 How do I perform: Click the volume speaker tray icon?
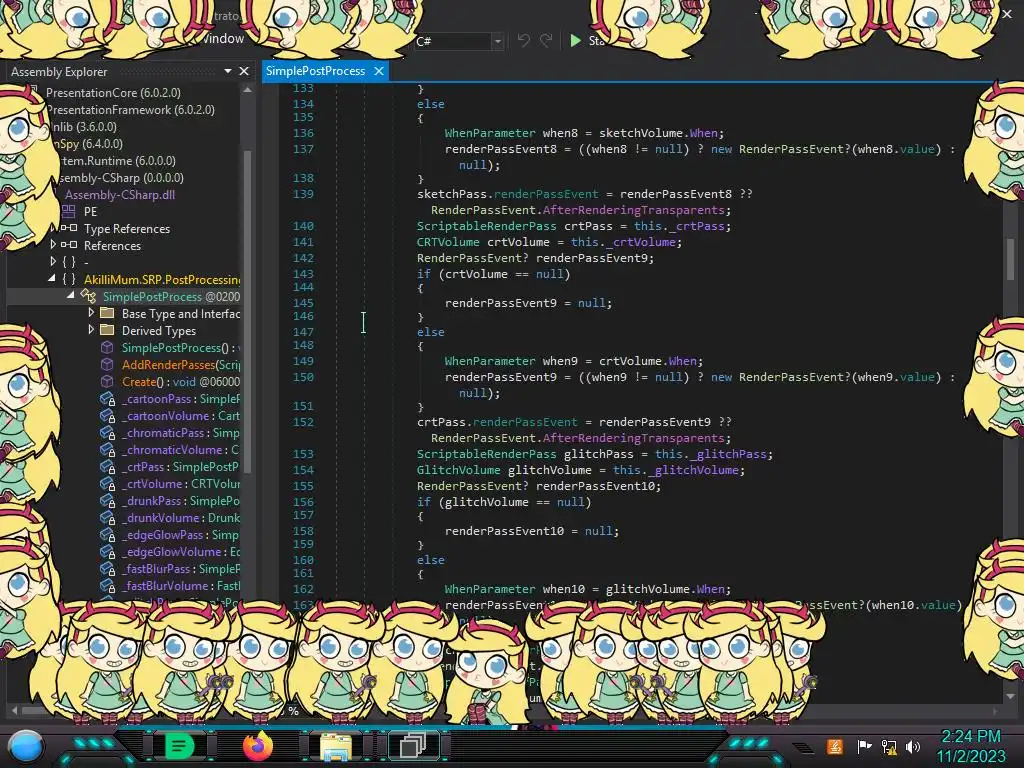coord(913,746)
